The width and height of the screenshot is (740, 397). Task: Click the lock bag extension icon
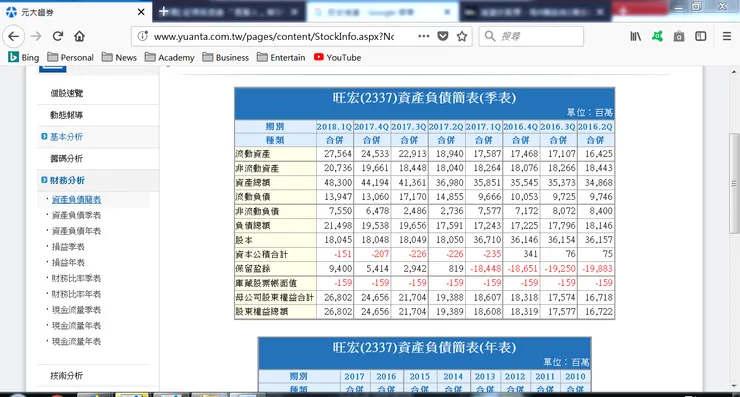tap(679, 36)
